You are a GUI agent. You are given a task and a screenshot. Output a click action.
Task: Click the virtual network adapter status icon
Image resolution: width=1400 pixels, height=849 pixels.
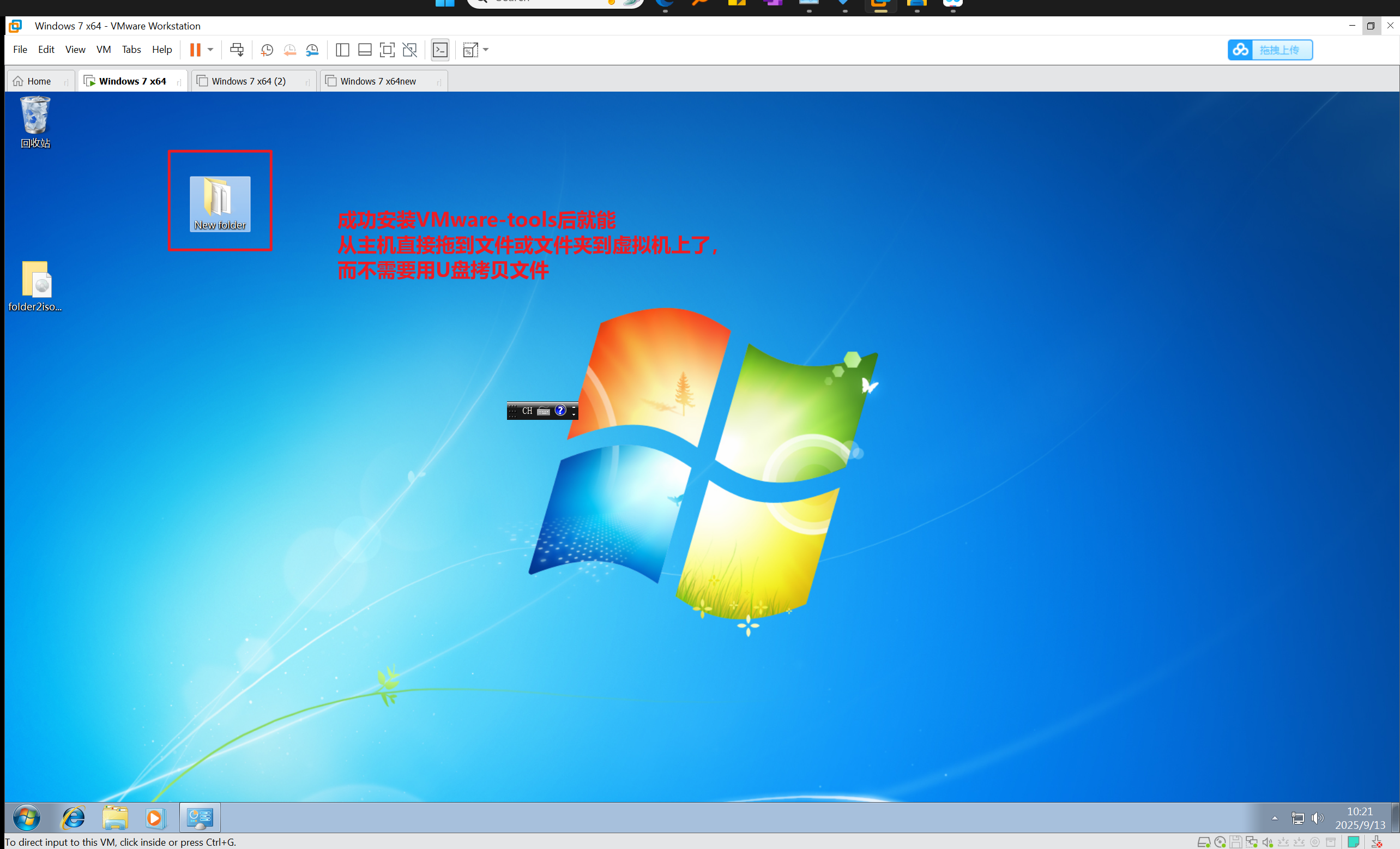pos(1252,841)
